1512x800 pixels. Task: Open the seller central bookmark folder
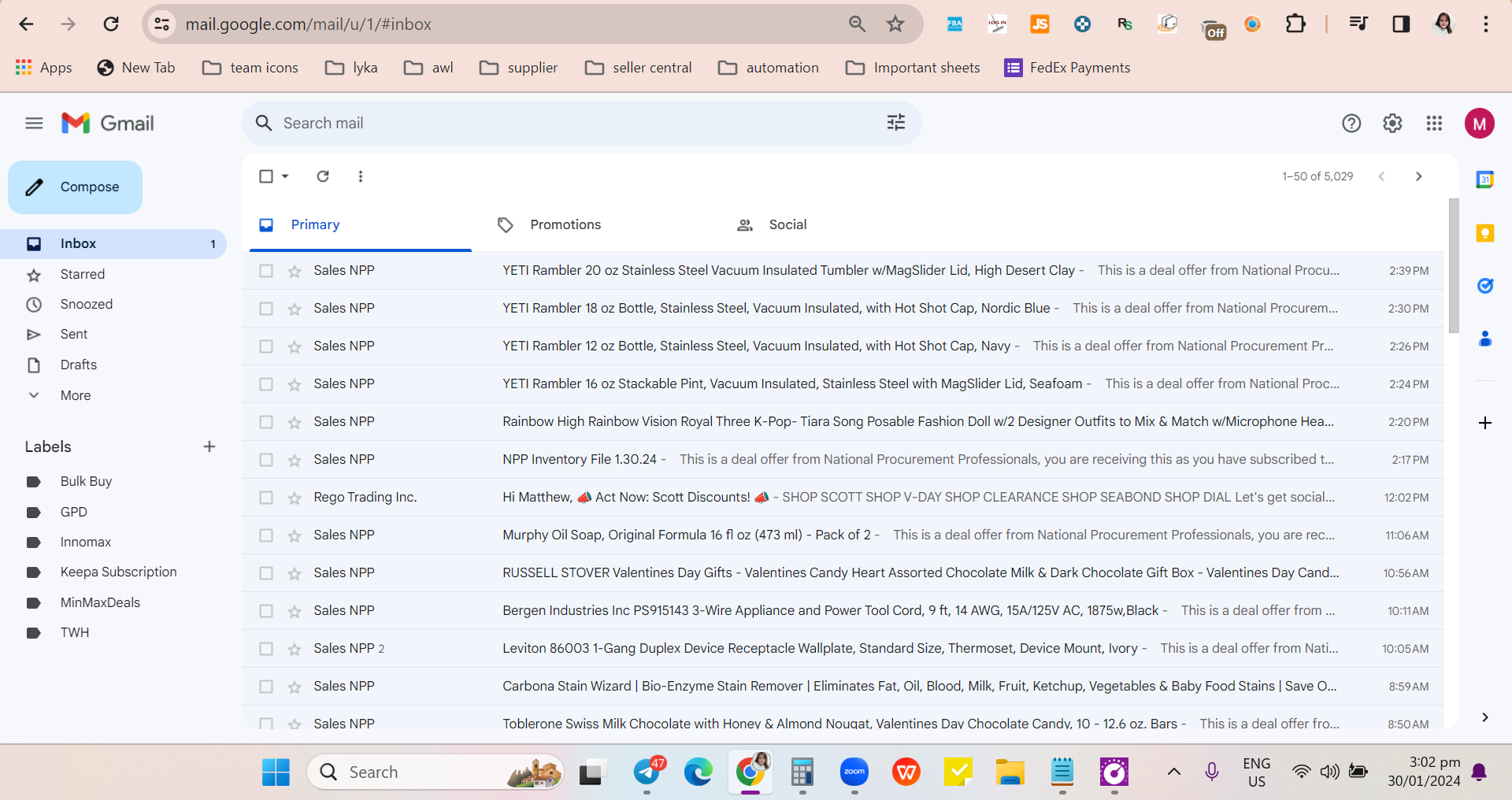coord(639,68)
